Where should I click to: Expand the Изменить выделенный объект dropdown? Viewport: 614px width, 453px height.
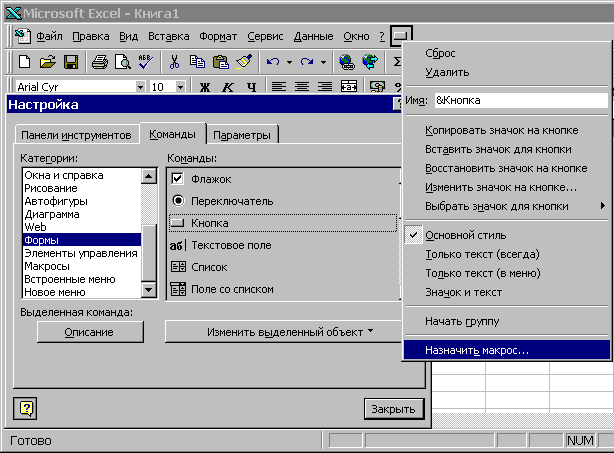289,331
